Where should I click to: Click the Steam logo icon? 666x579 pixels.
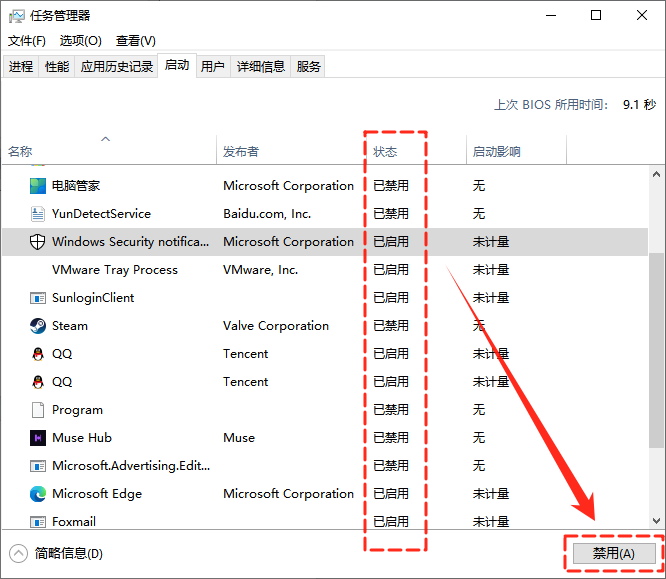[x=38, y=326]
